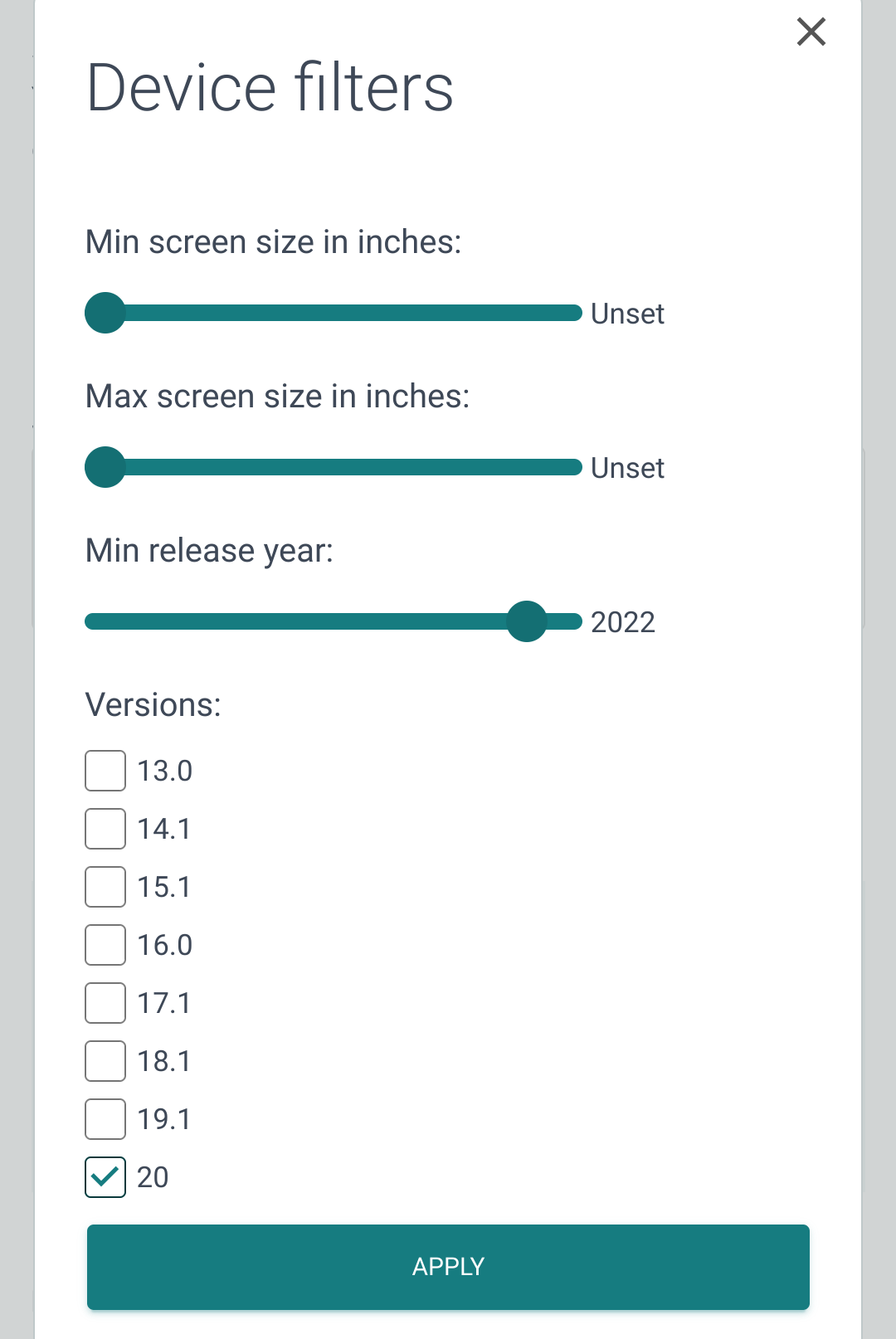The image size is (896, 1339).
Task: Click the Min screen size slider handle
Action: 105,313
